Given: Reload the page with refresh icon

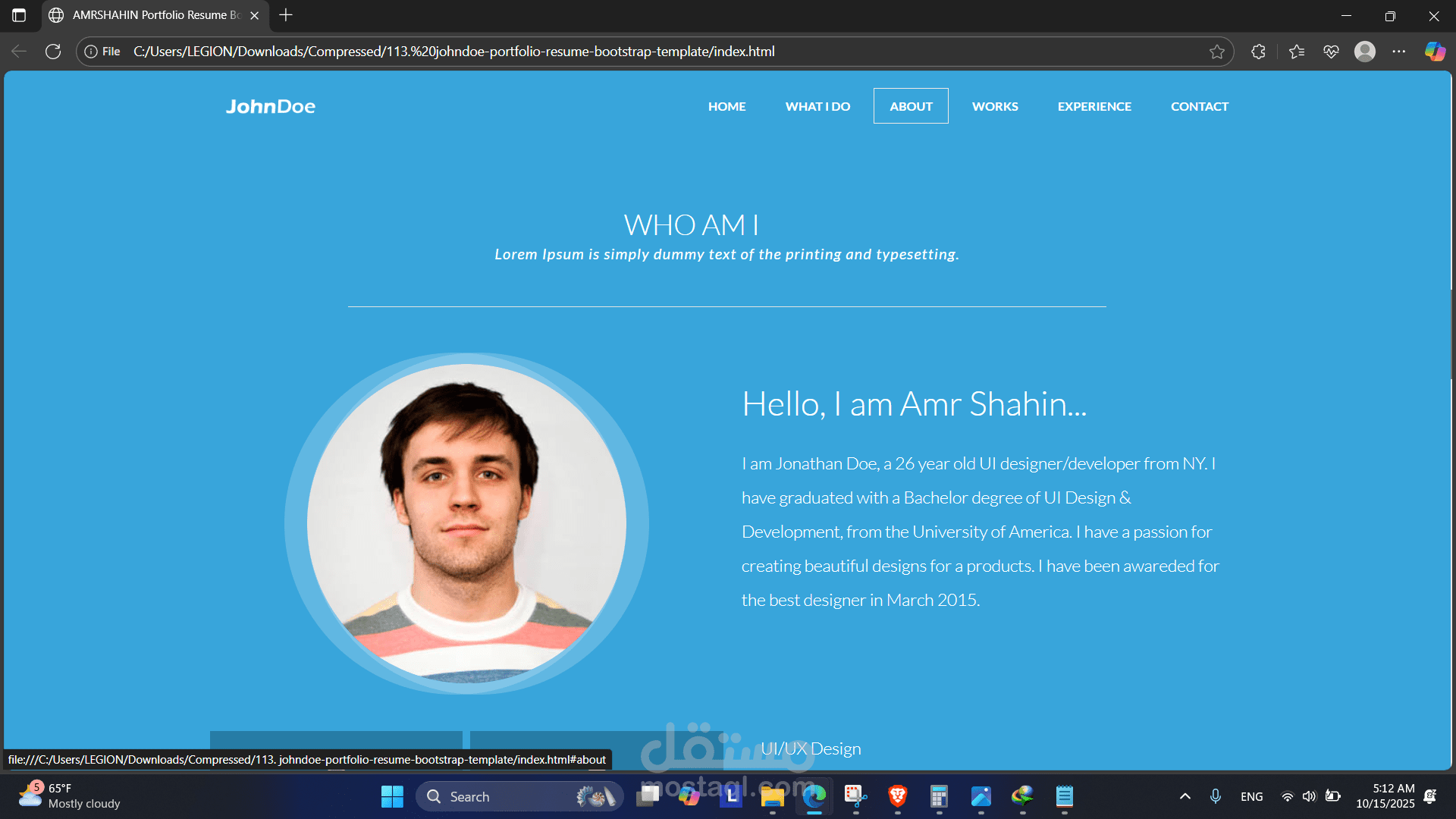Looking at the screenshot, I should [x=53, y=52].
